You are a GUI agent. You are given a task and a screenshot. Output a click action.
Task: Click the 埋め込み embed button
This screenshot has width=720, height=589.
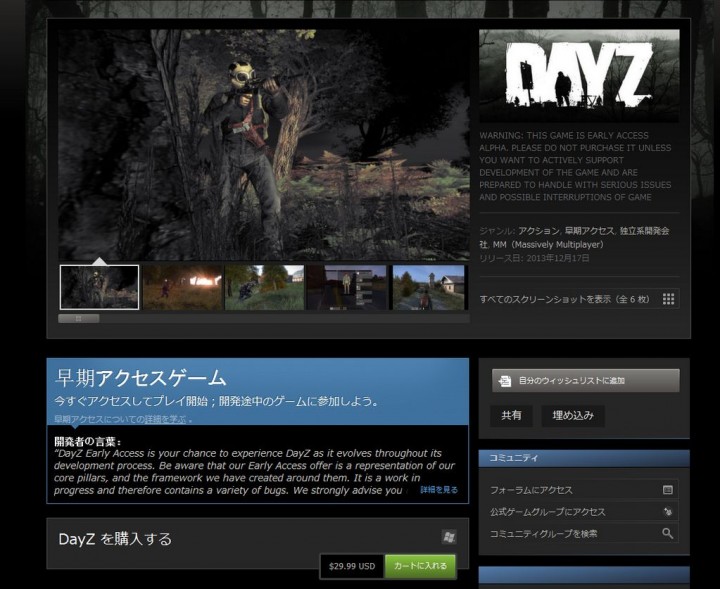click(x=573, y=415)
